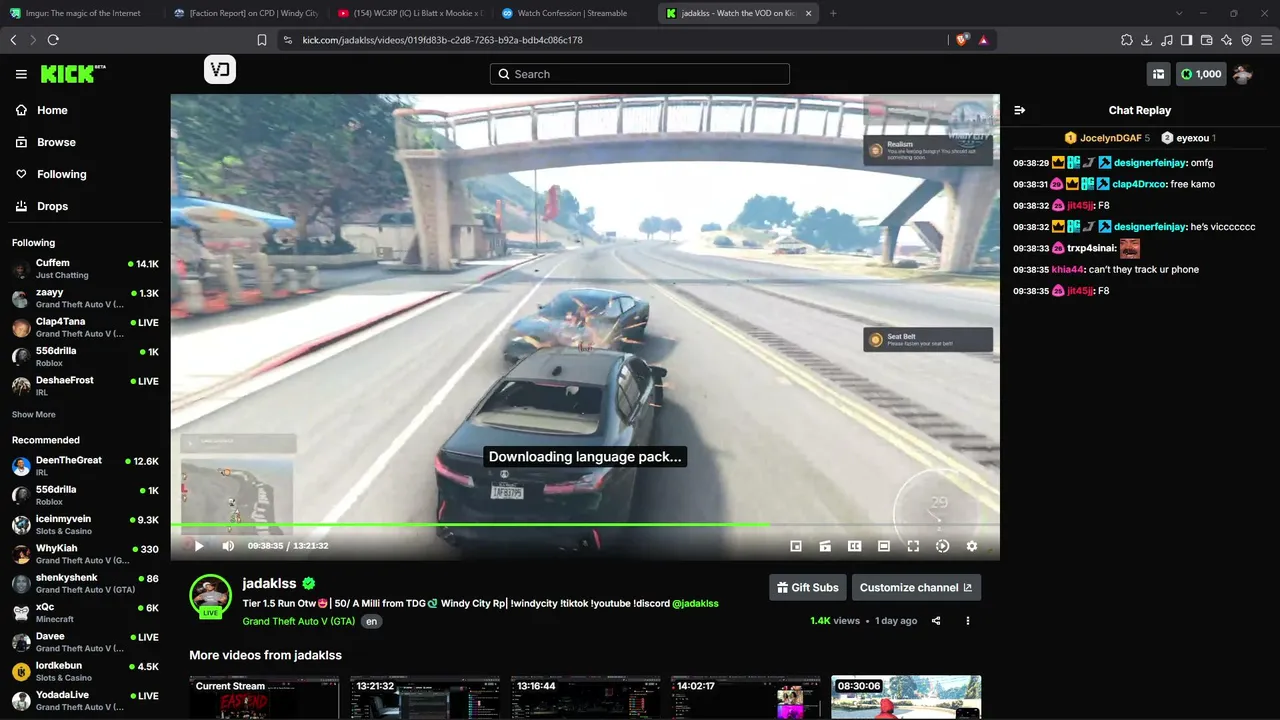Open Clap4Tana's channel from Following

click(85, 327)
